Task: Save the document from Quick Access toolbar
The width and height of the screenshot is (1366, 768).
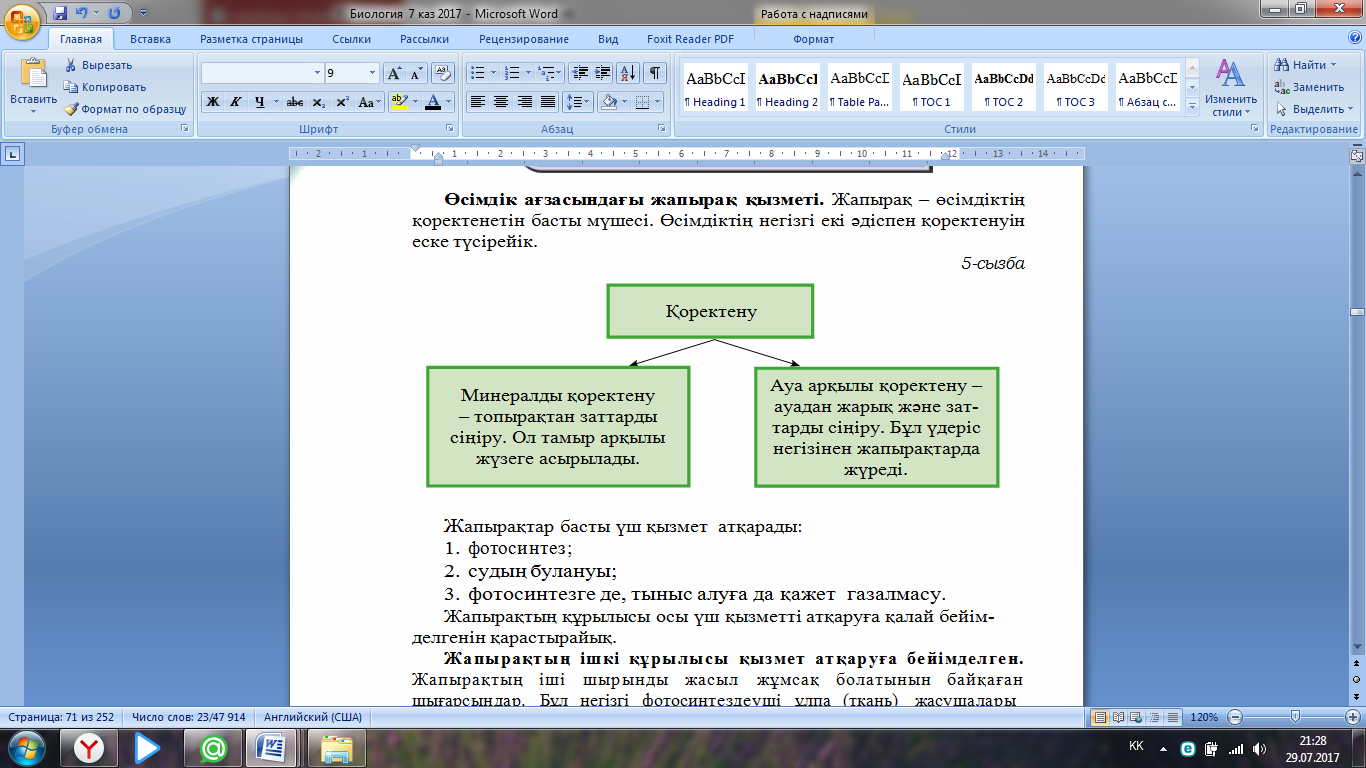Action: [60, 14]
